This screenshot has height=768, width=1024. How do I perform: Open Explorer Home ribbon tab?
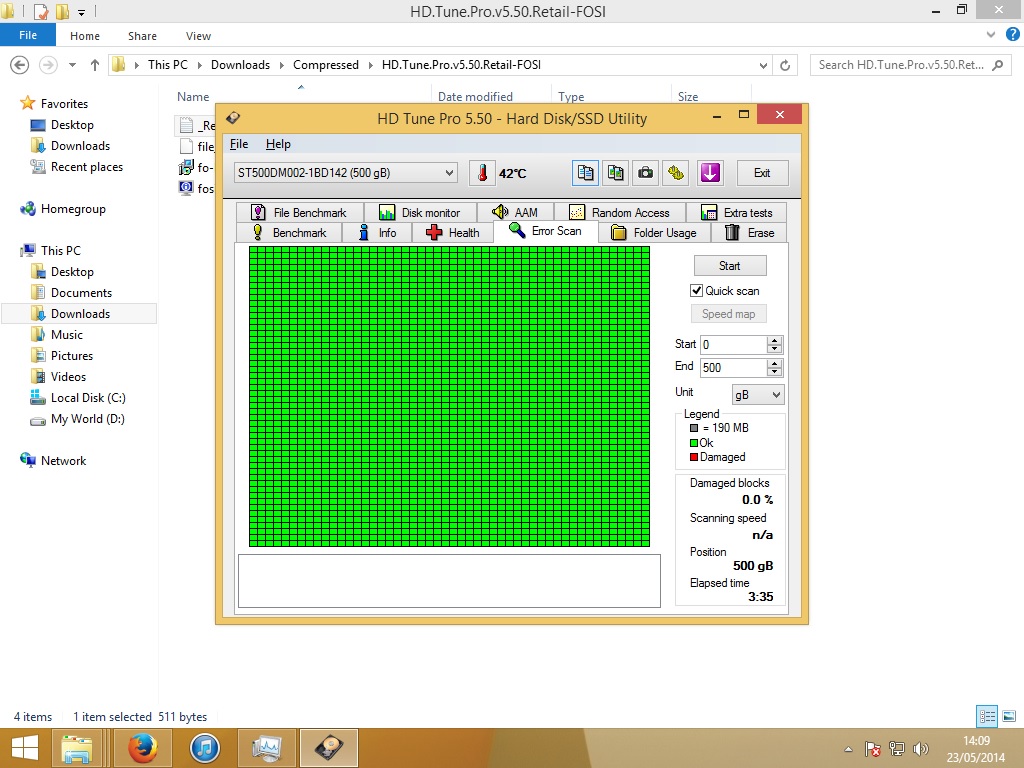pyautogui.click(x=85, y=36)
